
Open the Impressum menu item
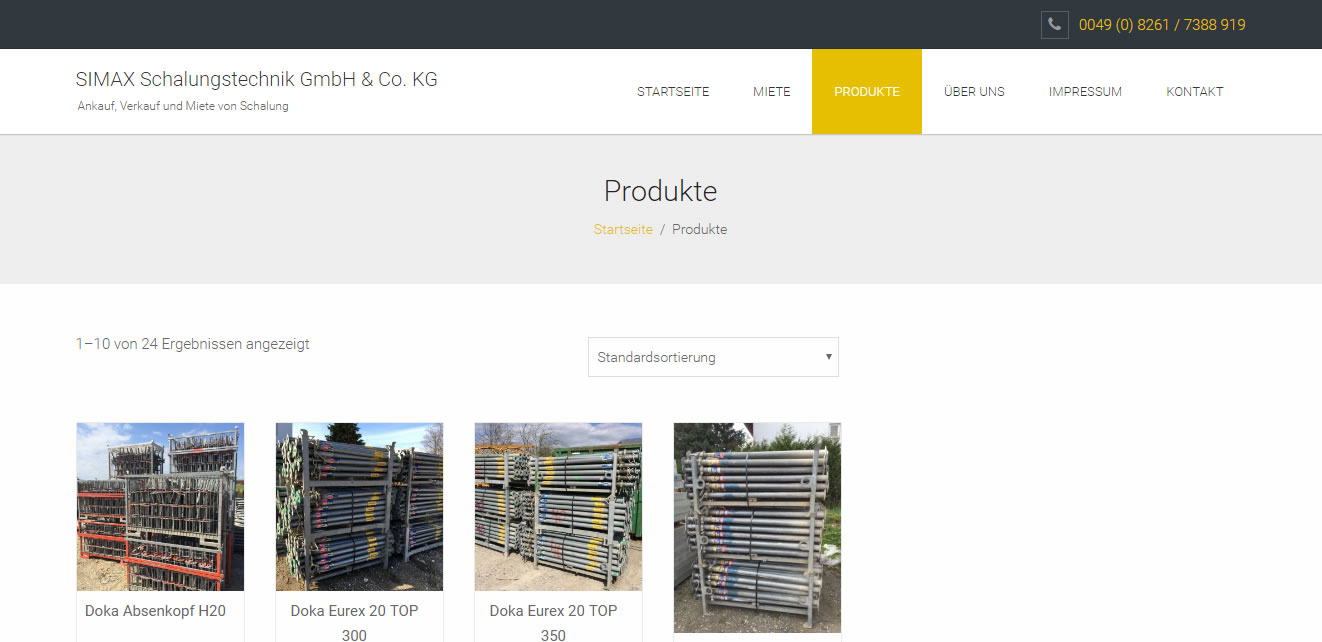1085,91
